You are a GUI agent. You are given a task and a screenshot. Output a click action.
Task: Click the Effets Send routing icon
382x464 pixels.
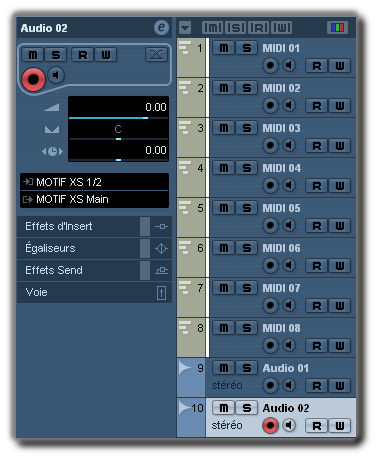point(161,270)
